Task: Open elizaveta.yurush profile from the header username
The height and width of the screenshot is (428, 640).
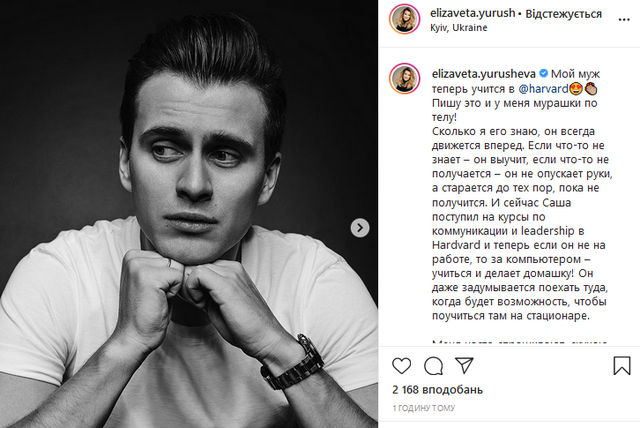Action: (x=472, y=13)
